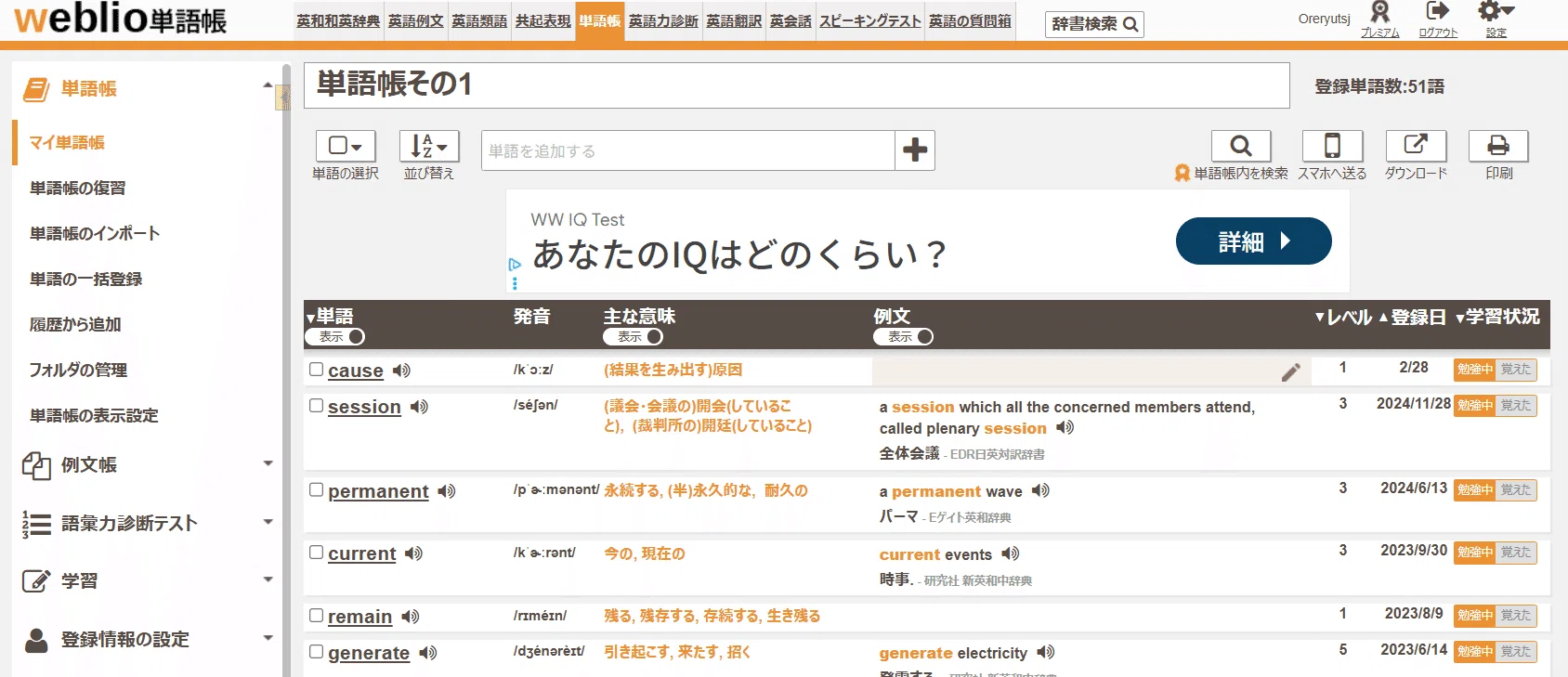Open the 英和和英辞典 tab
This screenshot has height=677, width=1568.
pyautogui.click(x=338, y=21)
